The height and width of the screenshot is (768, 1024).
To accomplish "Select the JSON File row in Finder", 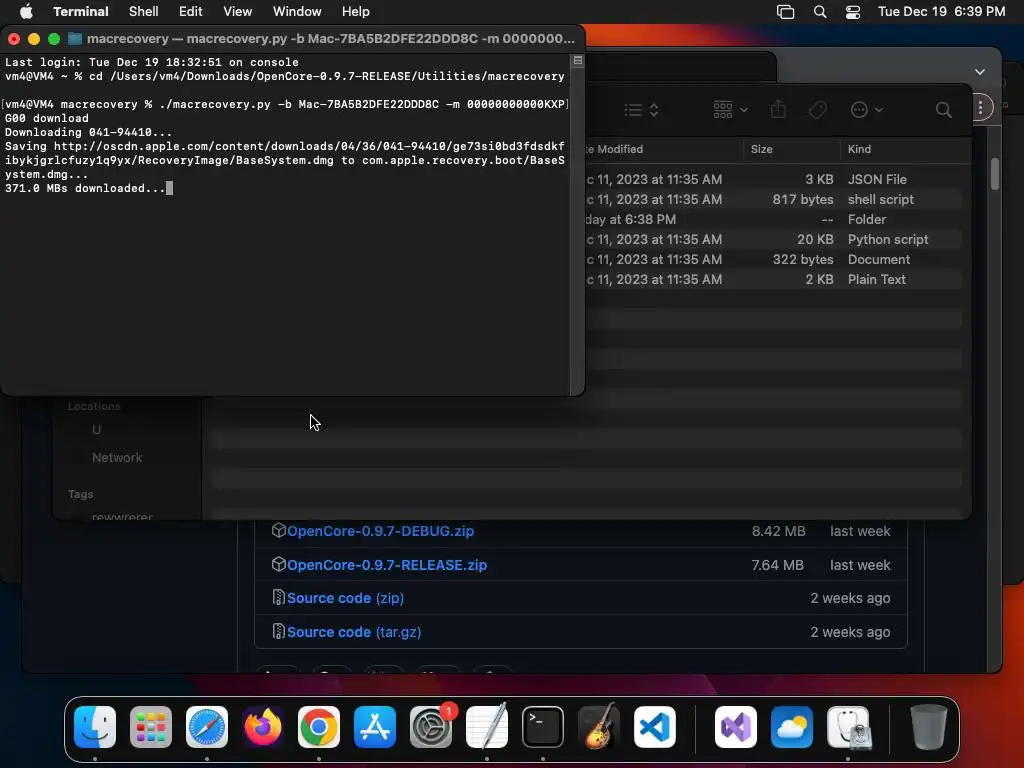I will 774,179.
